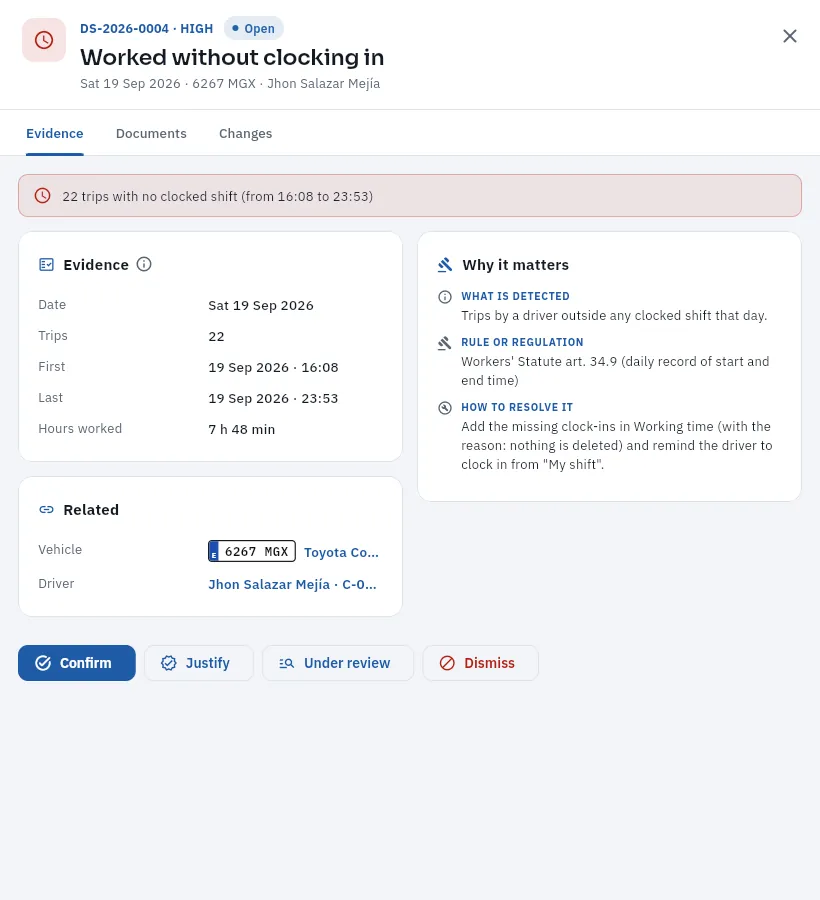Click the Justify button
This screenshot has width=820, height=900.
[199, 663]
